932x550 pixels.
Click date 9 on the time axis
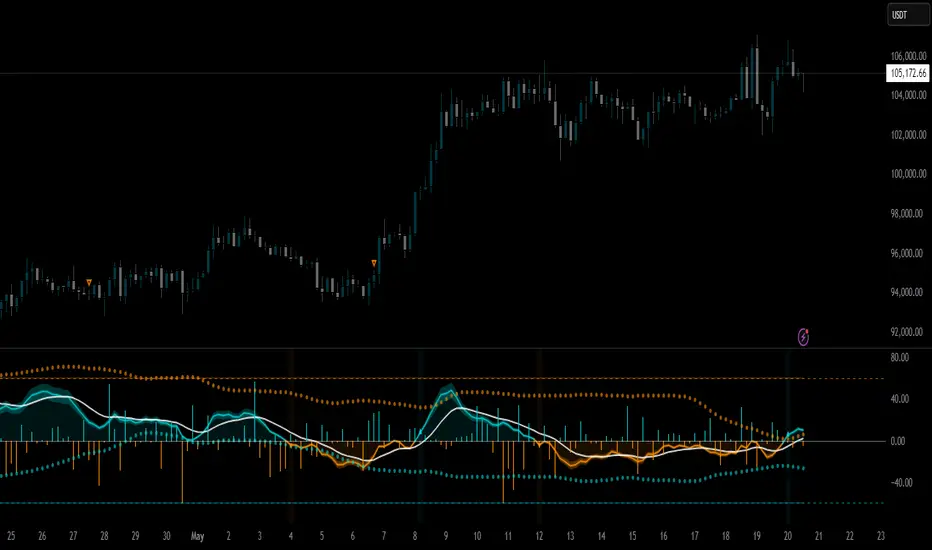[x=446, y=536]
